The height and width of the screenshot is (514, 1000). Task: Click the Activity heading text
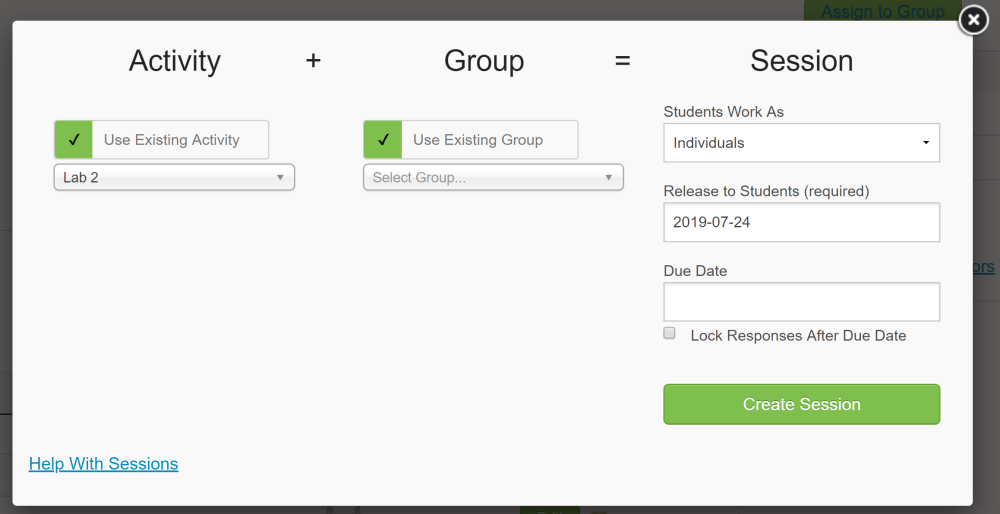tap(174, 61)
